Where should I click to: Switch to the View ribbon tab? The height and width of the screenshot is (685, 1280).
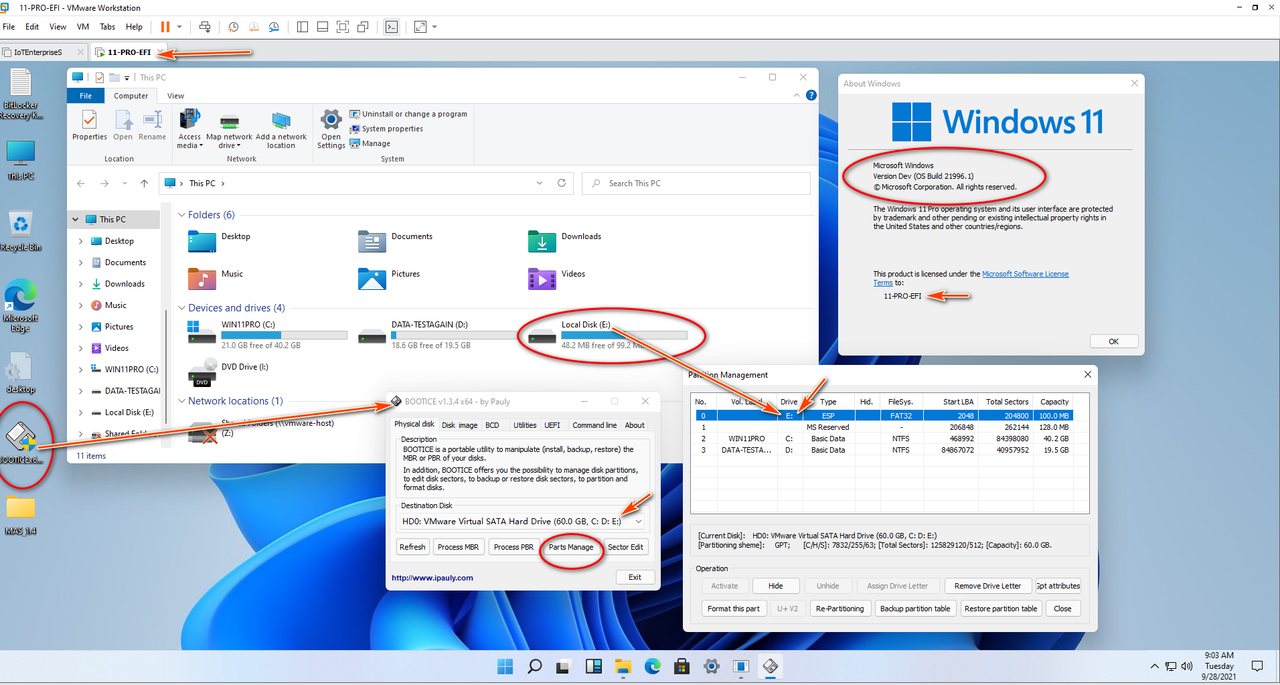pos(175,96)
